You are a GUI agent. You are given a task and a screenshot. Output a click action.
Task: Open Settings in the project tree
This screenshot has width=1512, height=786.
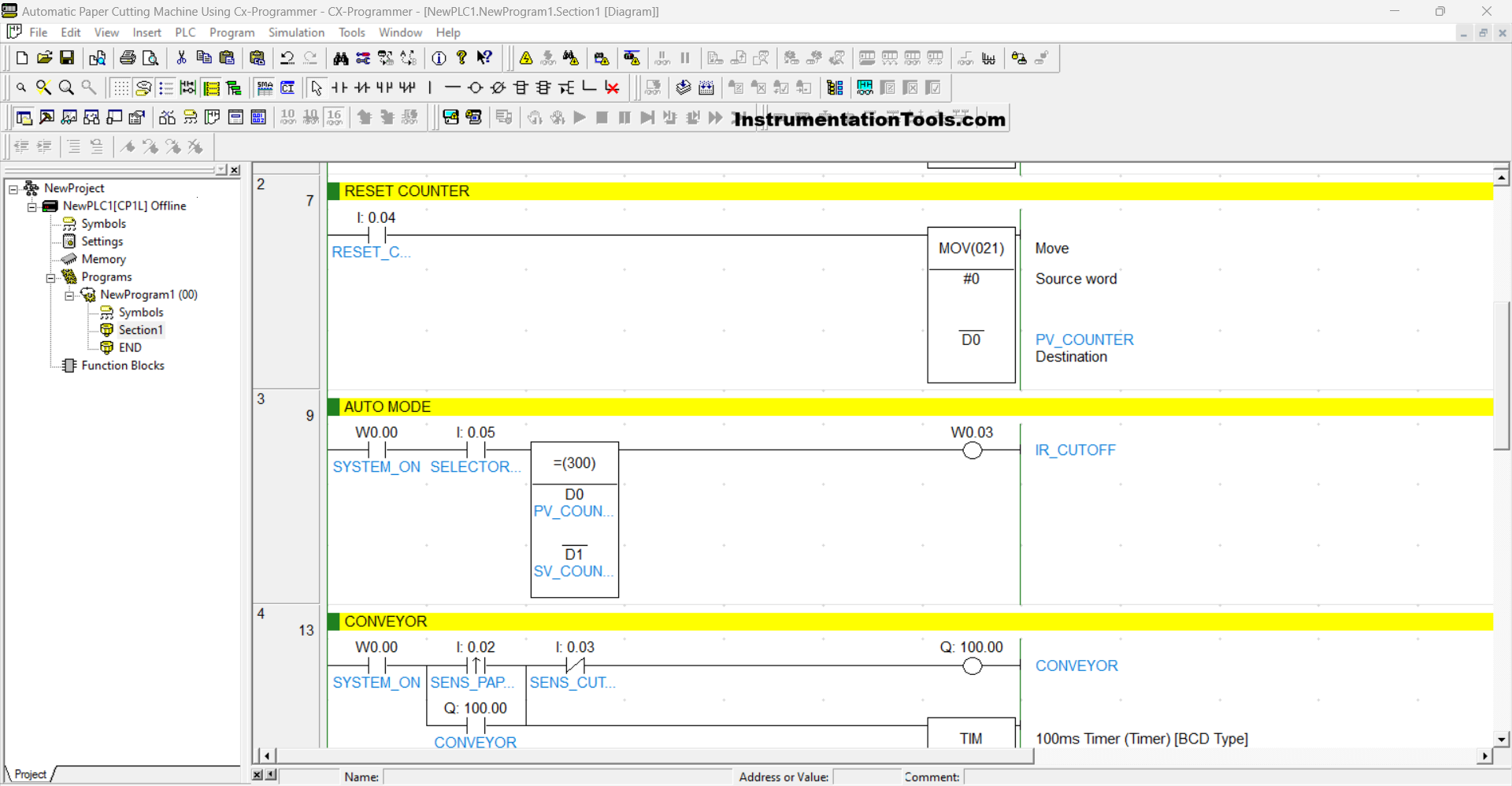tap(102, 242)
